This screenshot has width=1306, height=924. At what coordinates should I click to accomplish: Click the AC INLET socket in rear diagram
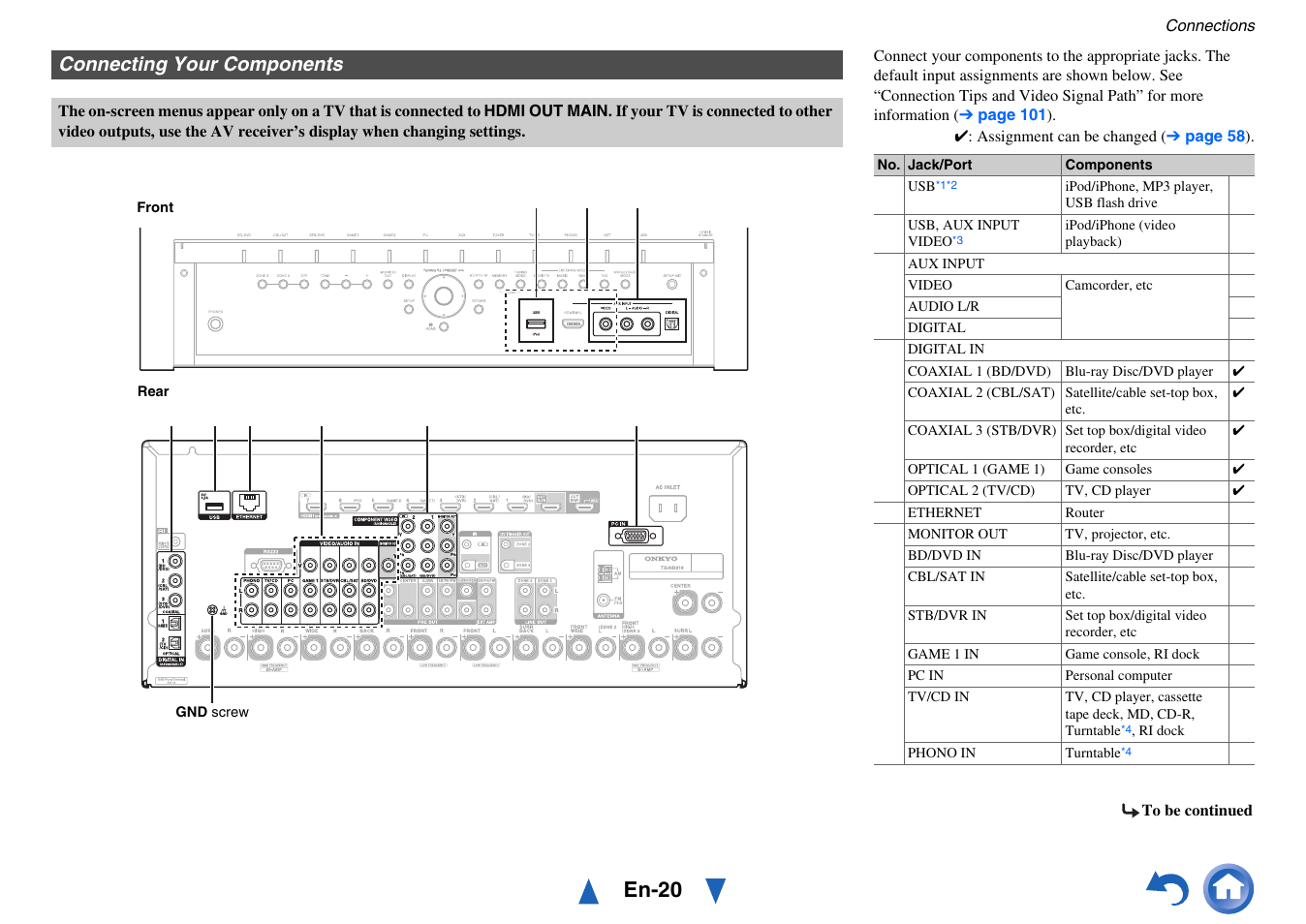pyautogui.click(x=668, y=508)
